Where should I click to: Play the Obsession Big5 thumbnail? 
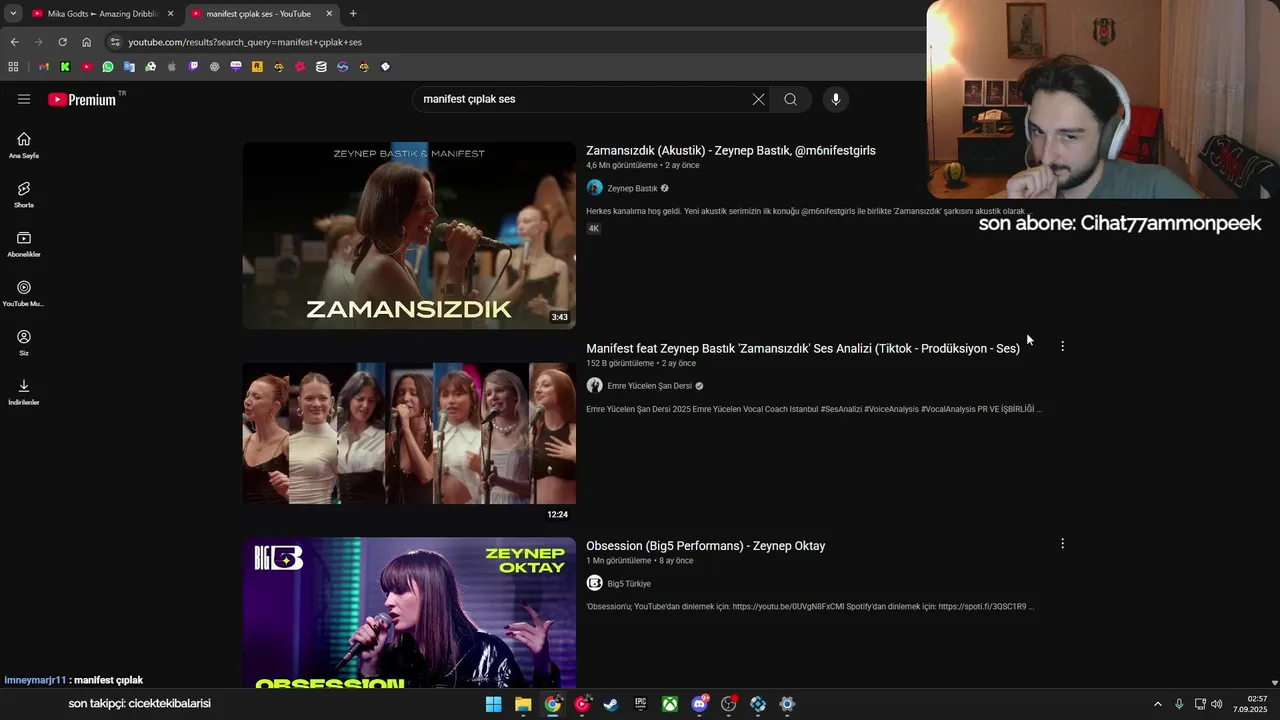pyautogui.click(x=409, y=612)
